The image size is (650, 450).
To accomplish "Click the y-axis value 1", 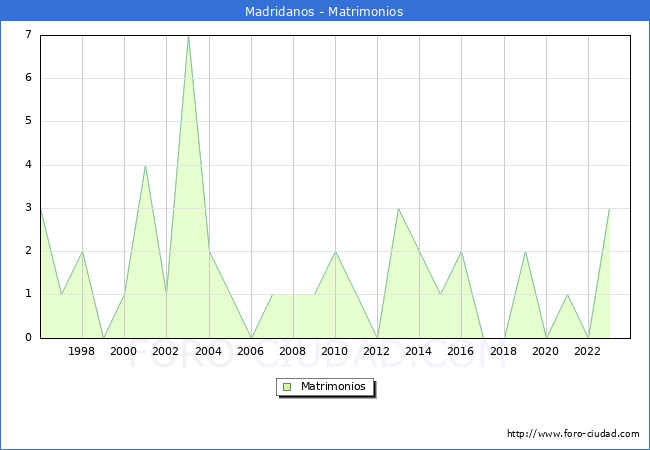I will point(28,294).
